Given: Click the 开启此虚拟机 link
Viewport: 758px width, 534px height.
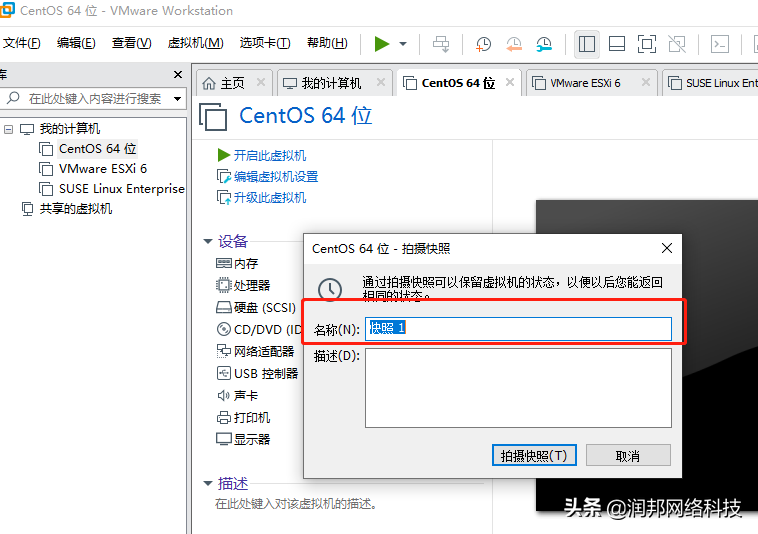Looking at the screenshot, I should (269, 156).
